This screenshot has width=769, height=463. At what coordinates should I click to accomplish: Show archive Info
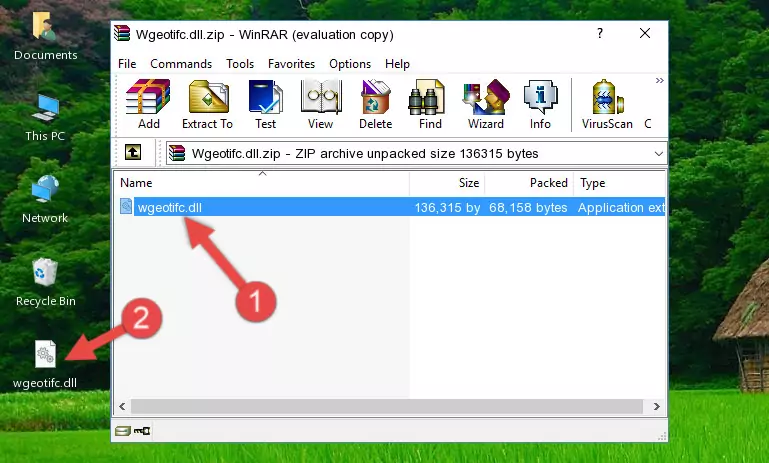pos(540,104)
